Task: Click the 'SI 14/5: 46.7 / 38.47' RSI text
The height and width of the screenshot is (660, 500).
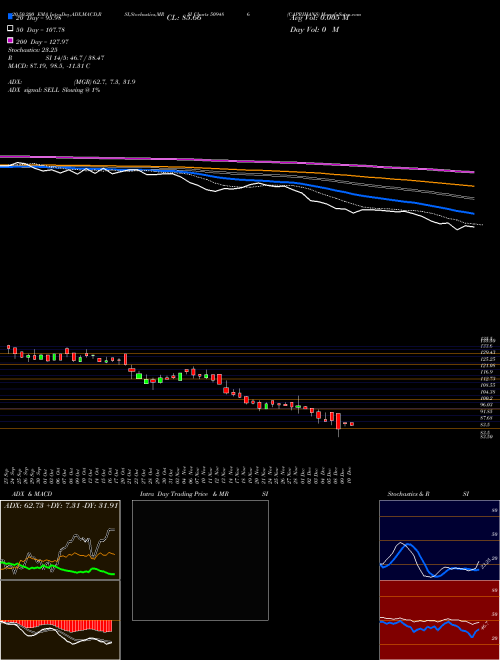Action: coord(75,58)
